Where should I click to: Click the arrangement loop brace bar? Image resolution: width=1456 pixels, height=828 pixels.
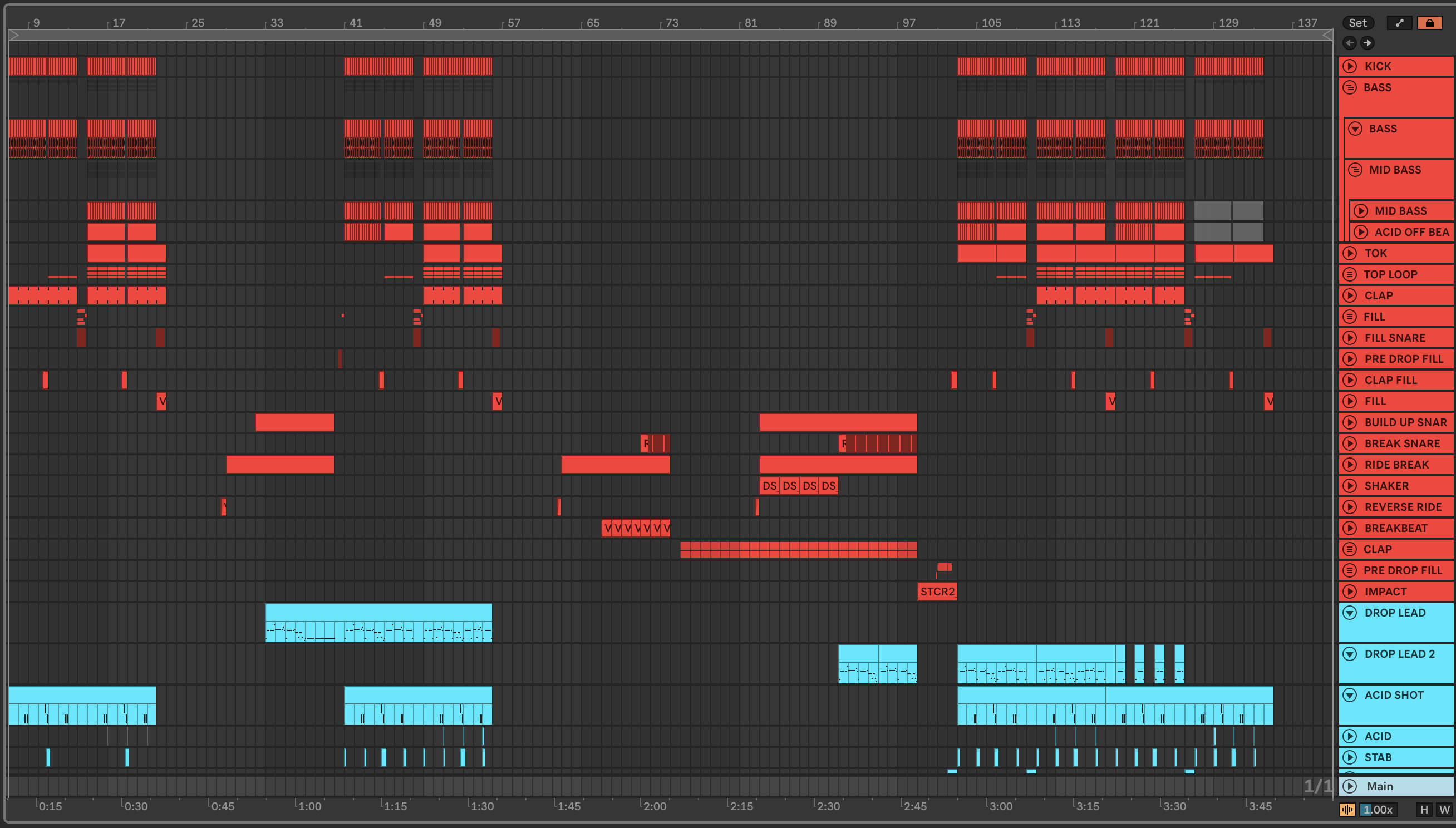click(670, 35)
